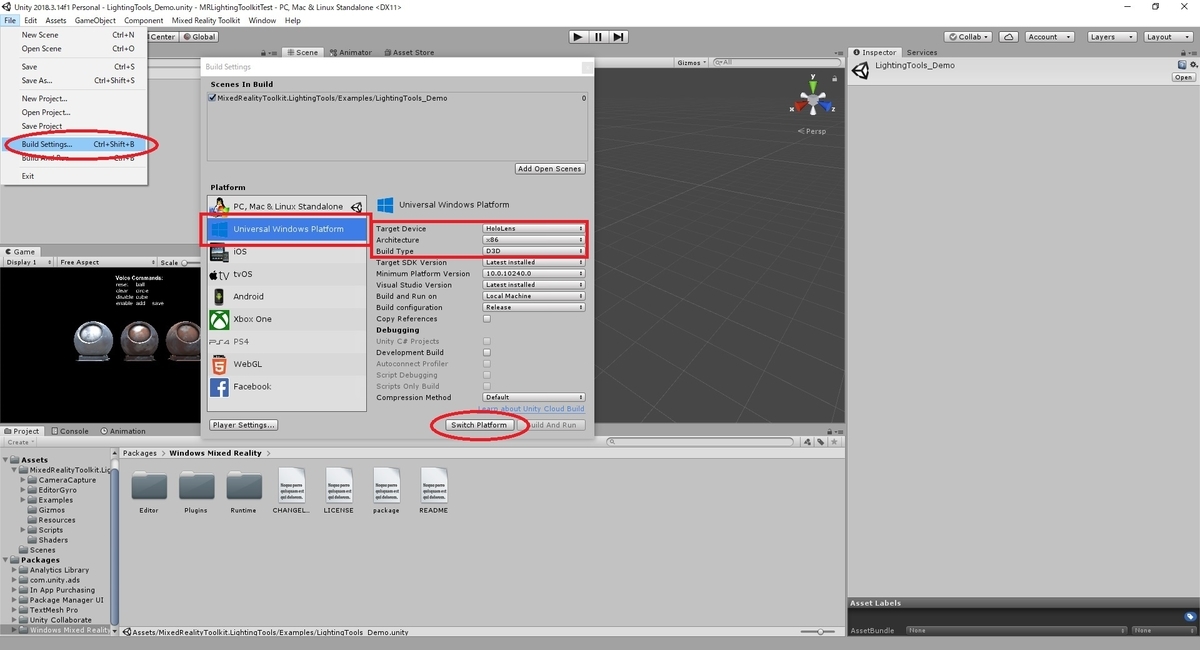Viewport: 1200px width, 650px height.
Task: Toggle the Inspector lock icon
Action: pos(1184,52)
